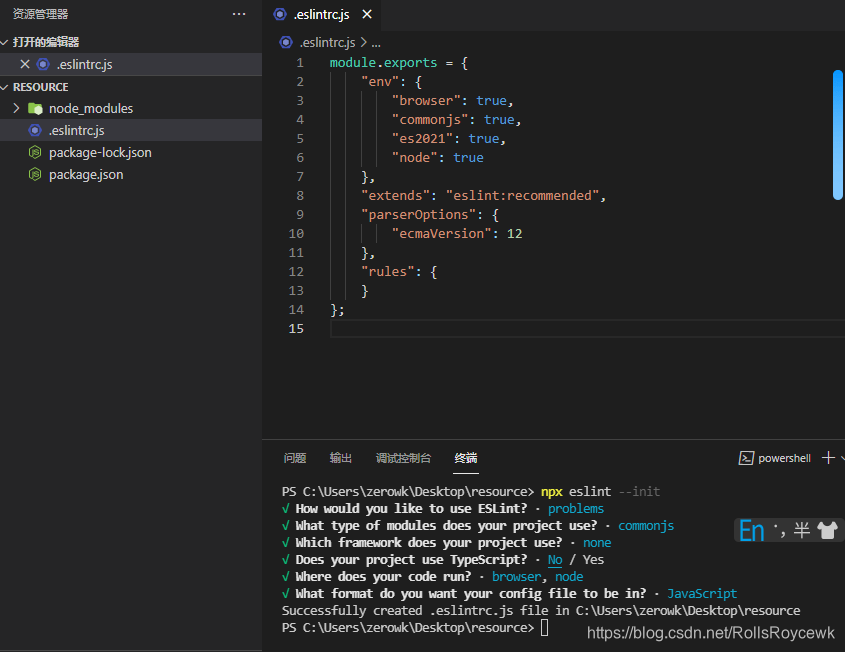Click ESLint icon beside .eslintrc.js in RESOURCE tree
The height and width of the screenshot is (652, 845).
tap(35, 130)
